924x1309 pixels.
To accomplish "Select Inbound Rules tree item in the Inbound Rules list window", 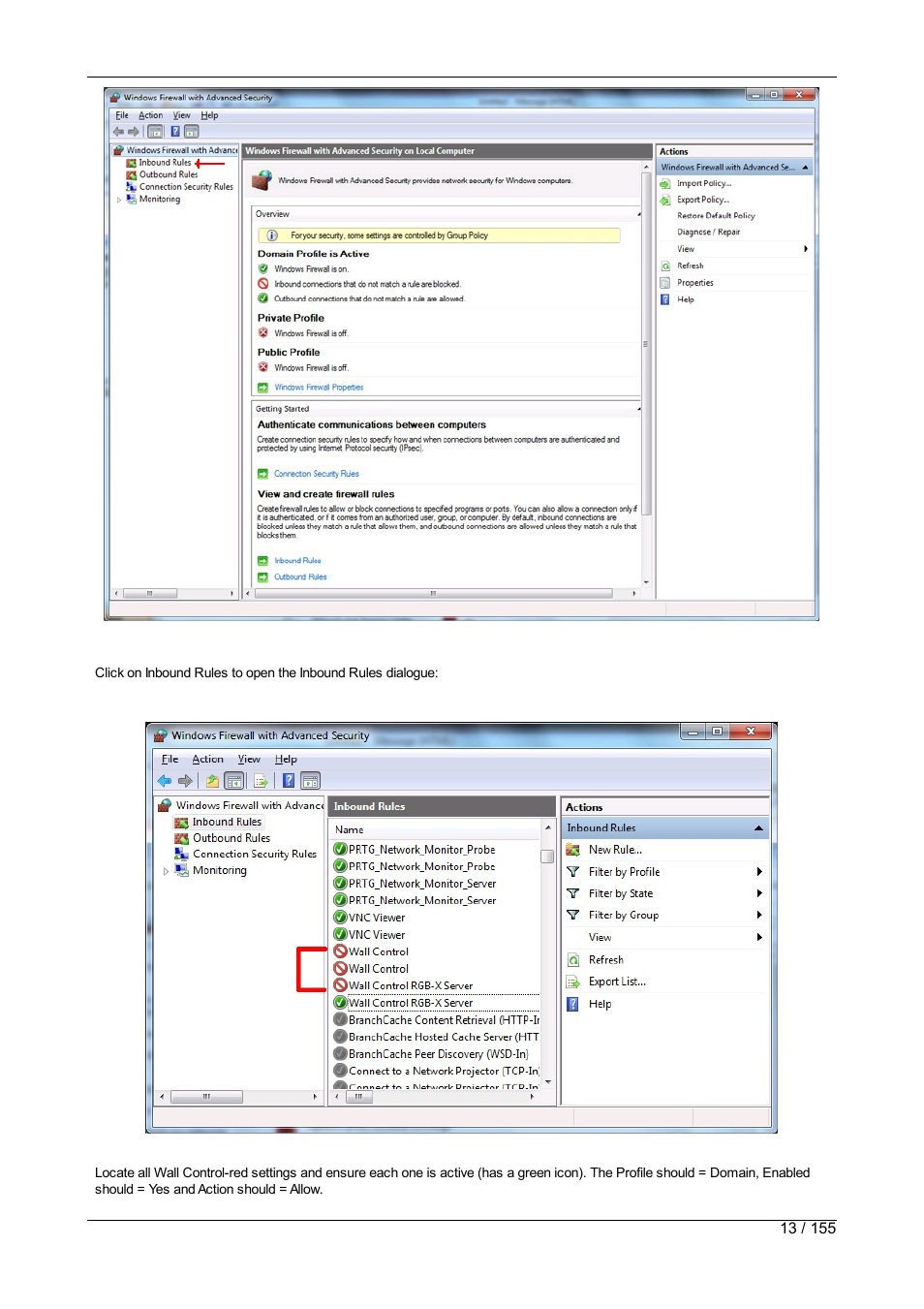I will tap(227, 822).
